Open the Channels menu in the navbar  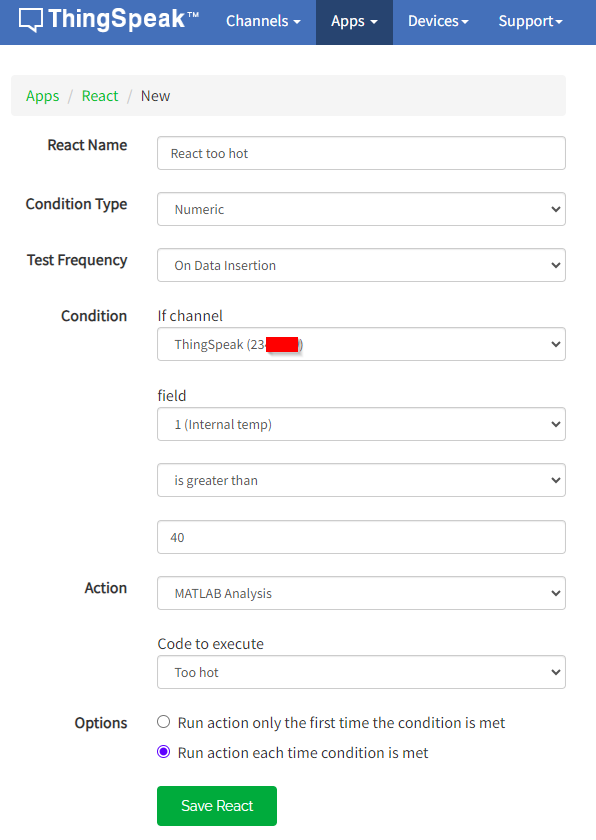(x=263, y=21)
